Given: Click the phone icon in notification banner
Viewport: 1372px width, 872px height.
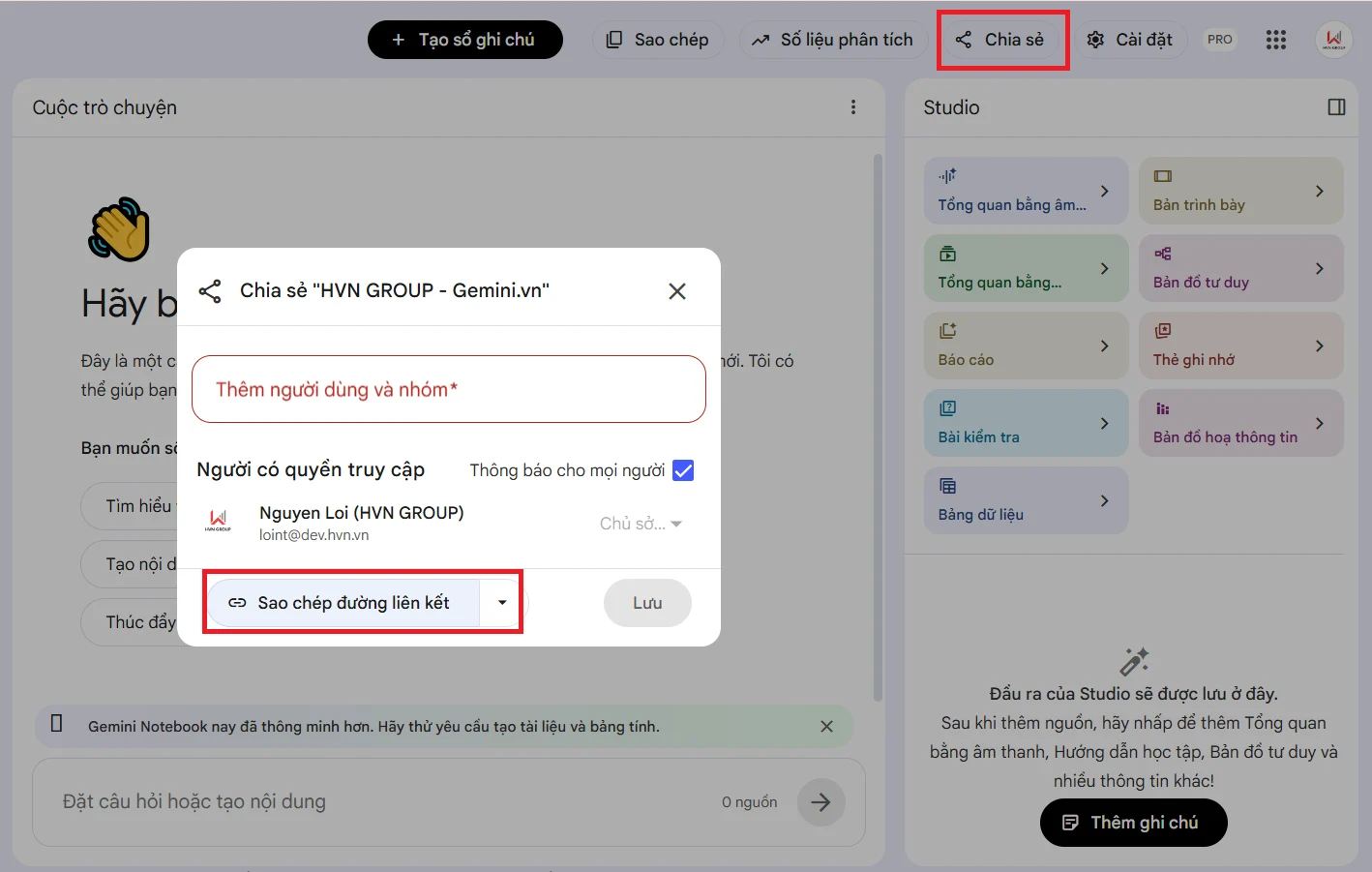Looking at the screenshot, I should tap(56, 725).
